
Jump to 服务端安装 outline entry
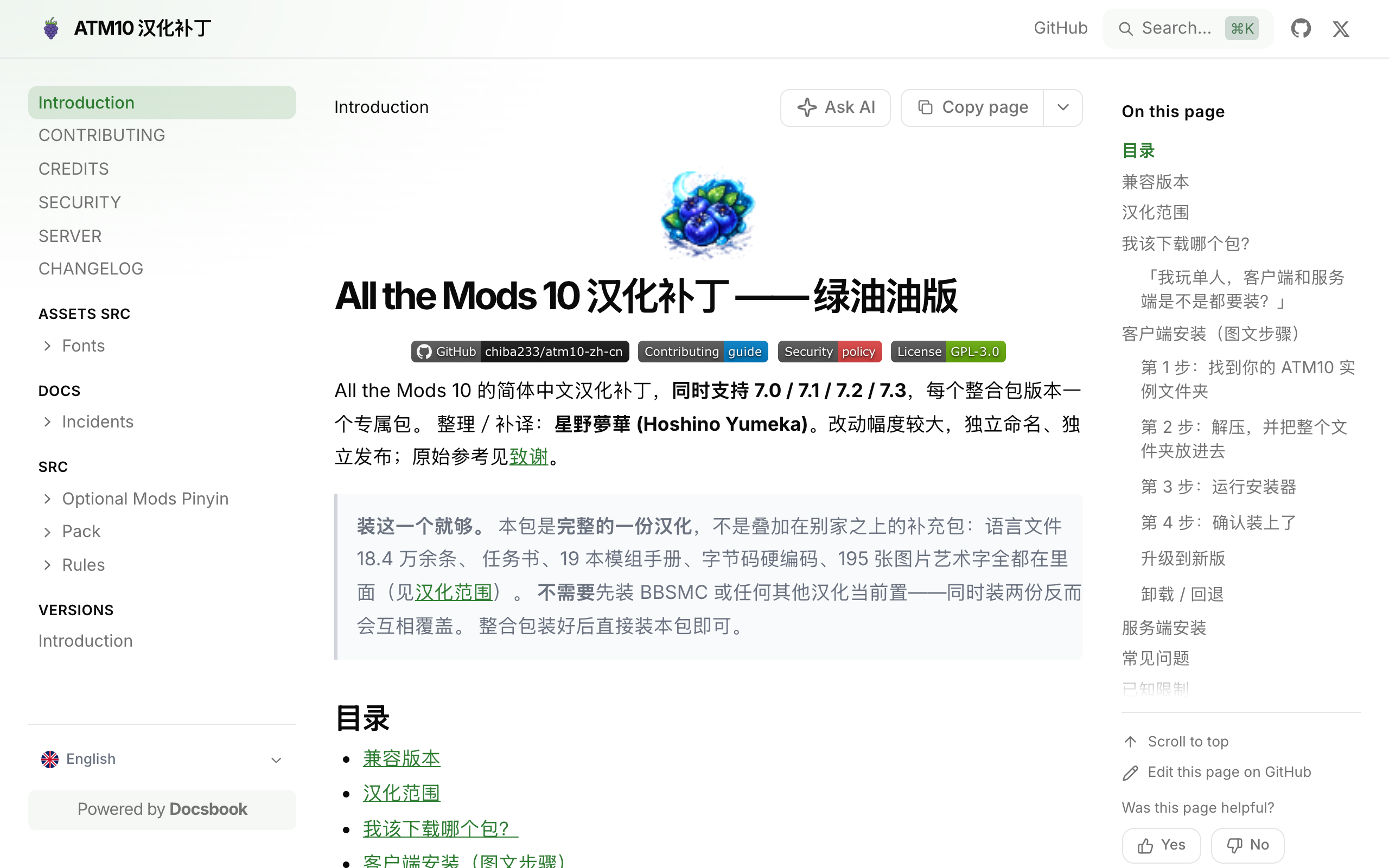(1164, 628)
